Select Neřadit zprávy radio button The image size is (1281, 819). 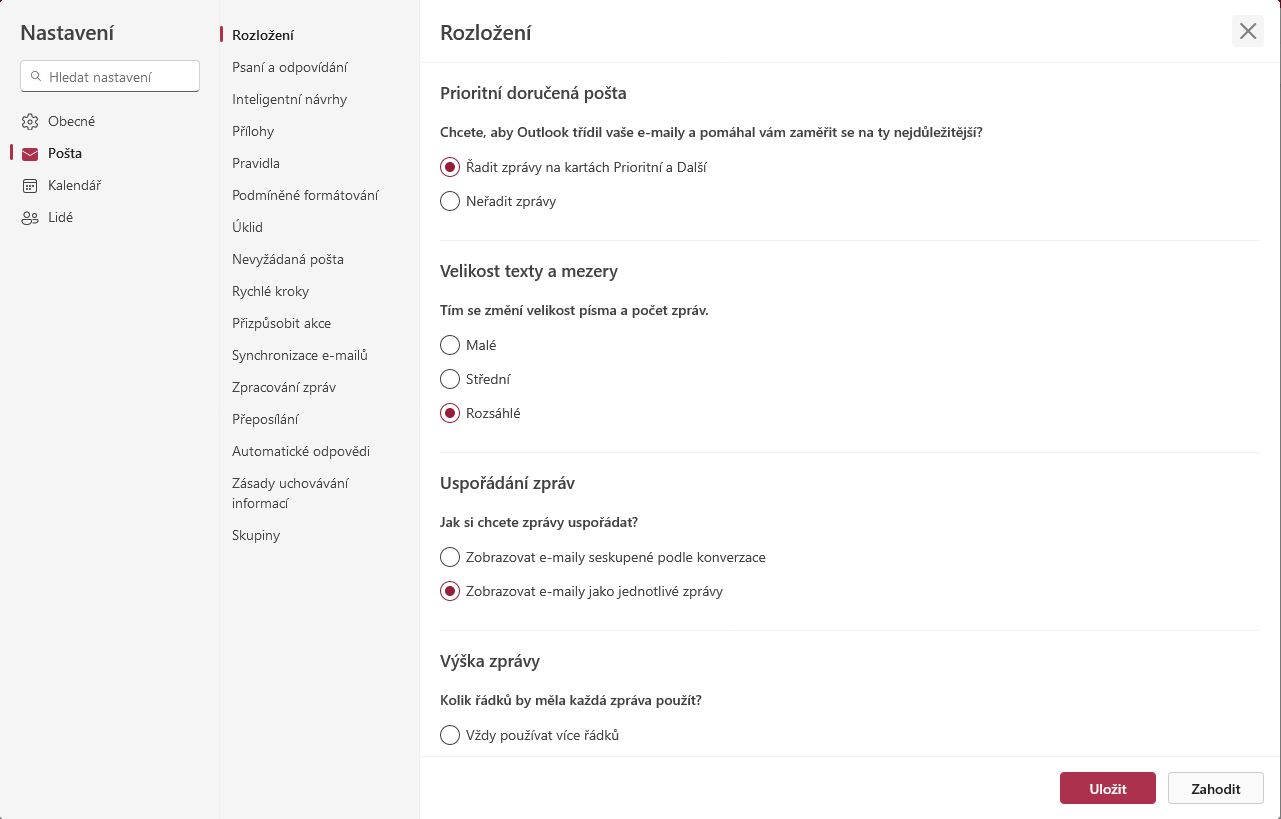450,202
